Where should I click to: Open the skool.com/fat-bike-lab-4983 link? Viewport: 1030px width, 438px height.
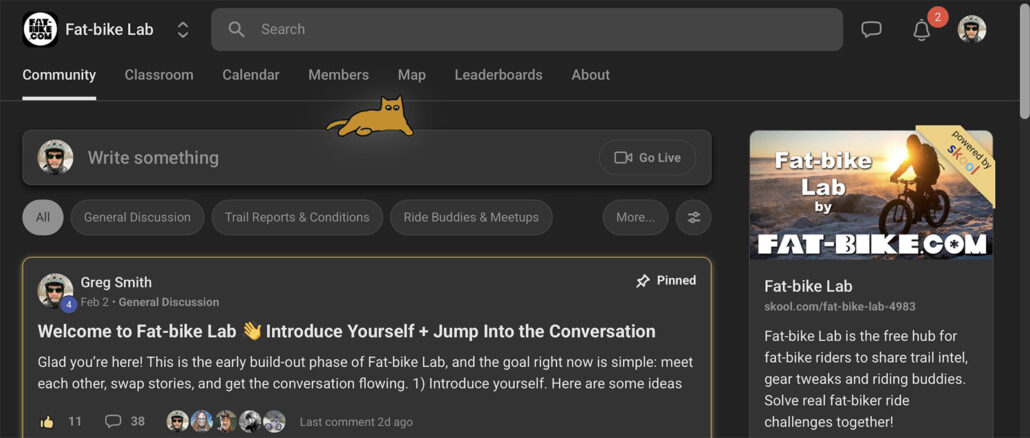coord(839,306)
